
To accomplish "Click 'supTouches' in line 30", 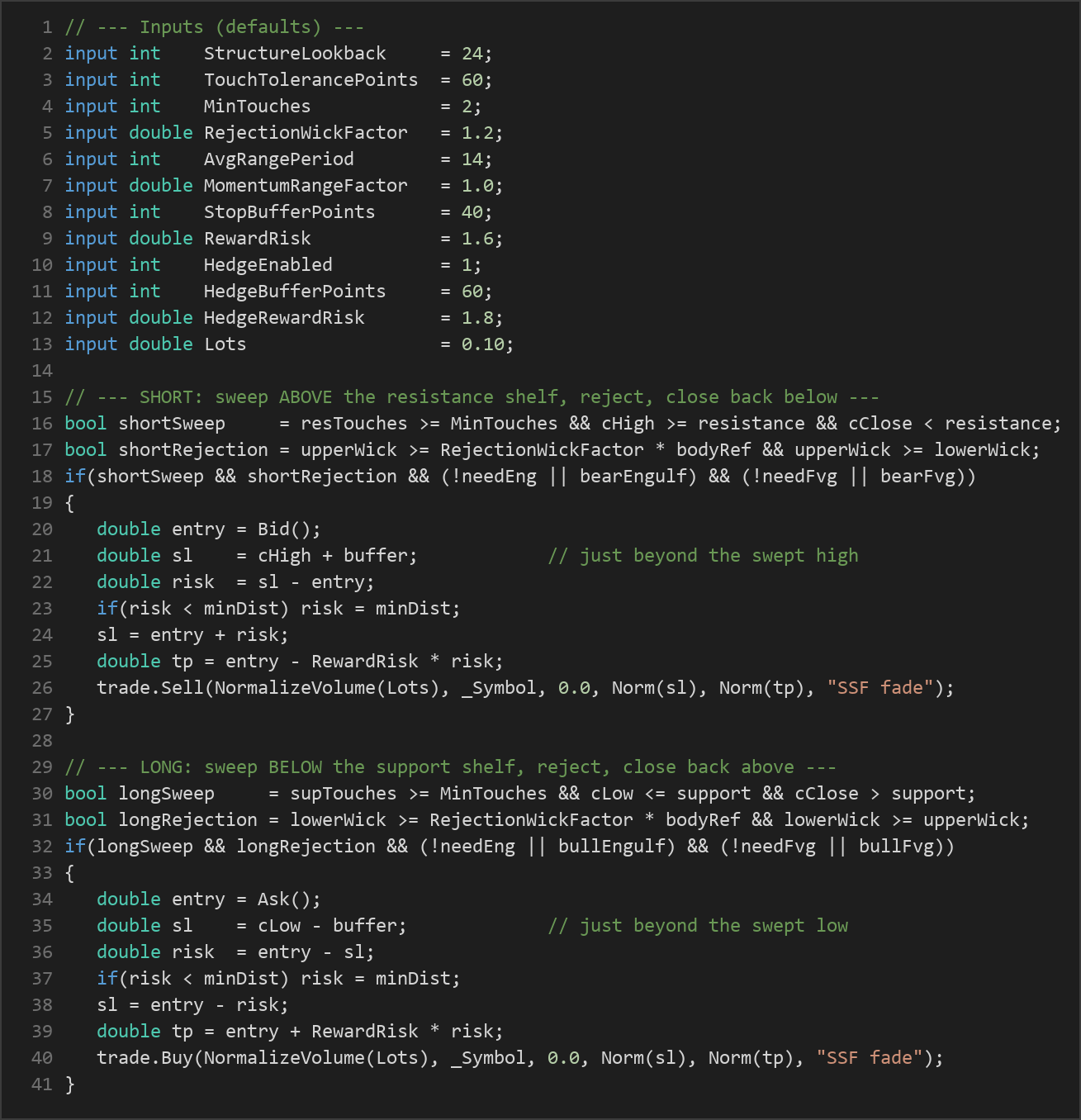I will [x=344, y=794].
